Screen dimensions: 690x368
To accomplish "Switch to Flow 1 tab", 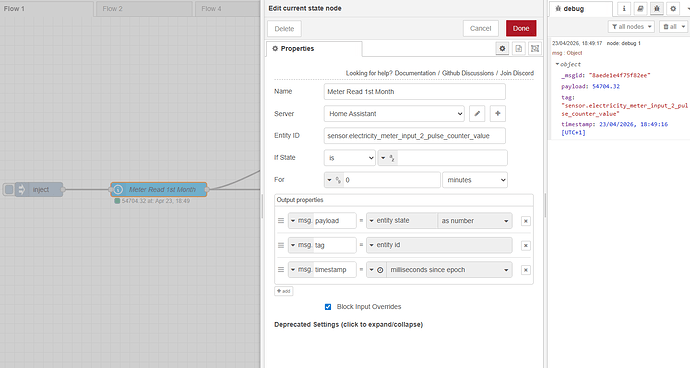I will [x=47, y=9].
